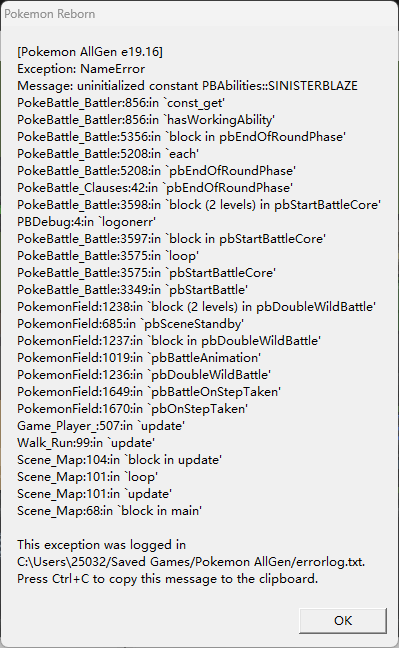Click the PokemonField:1019 pbBattleAnimation line
The image size is (399, 648).
coord(139,357)
